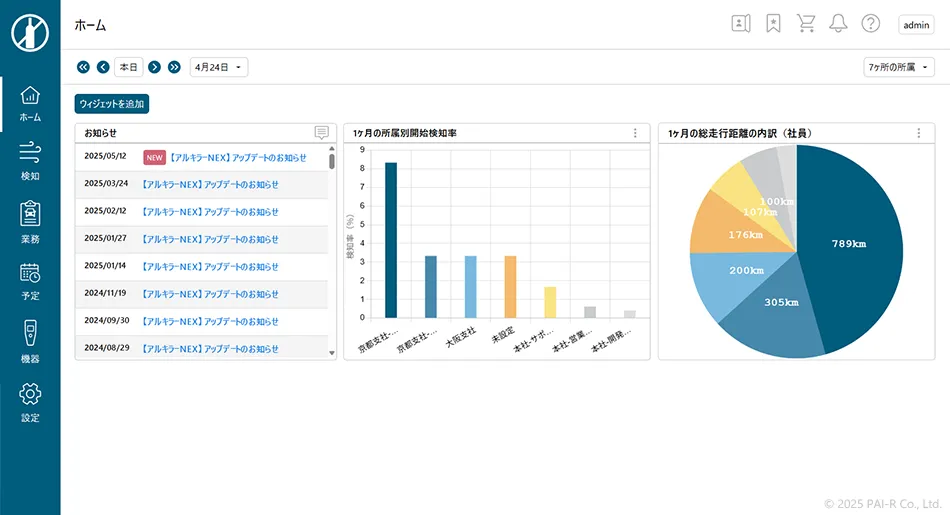This screenshot has width=950, height=515.
Task: Expand the 7ヶ所の所属 dropdown
Action: tap(899, 67)
